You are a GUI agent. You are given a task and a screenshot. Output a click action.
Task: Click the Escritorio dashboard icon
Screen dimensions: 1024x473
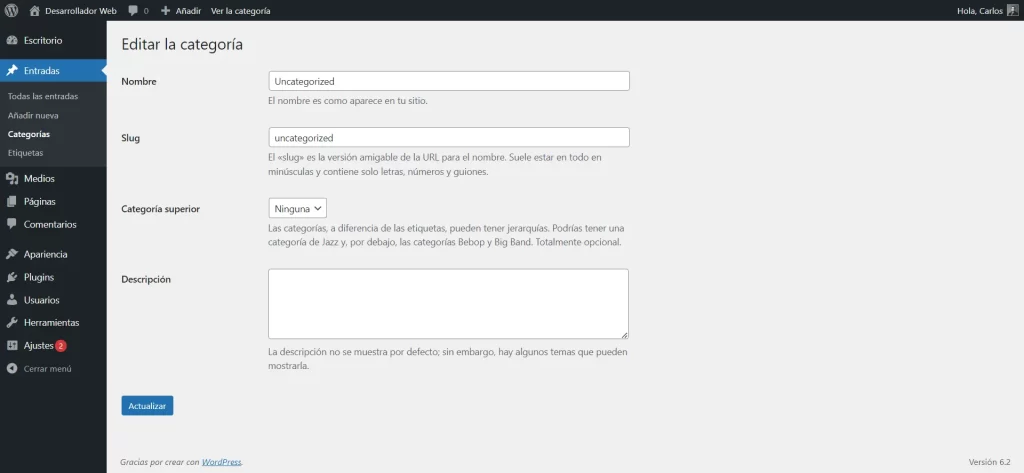tap(12, 41)
